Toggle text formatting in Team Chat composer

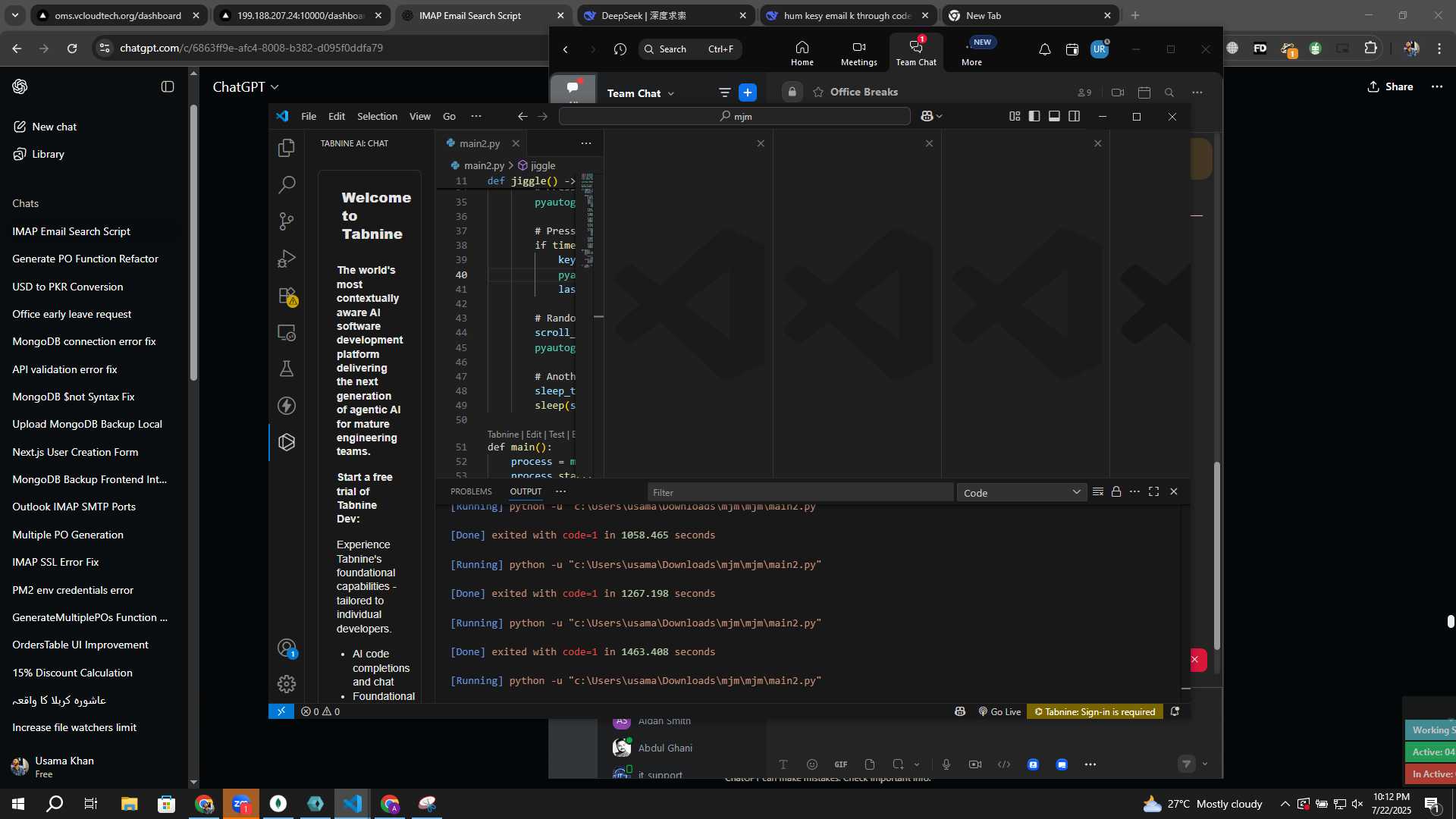(783, 764)
